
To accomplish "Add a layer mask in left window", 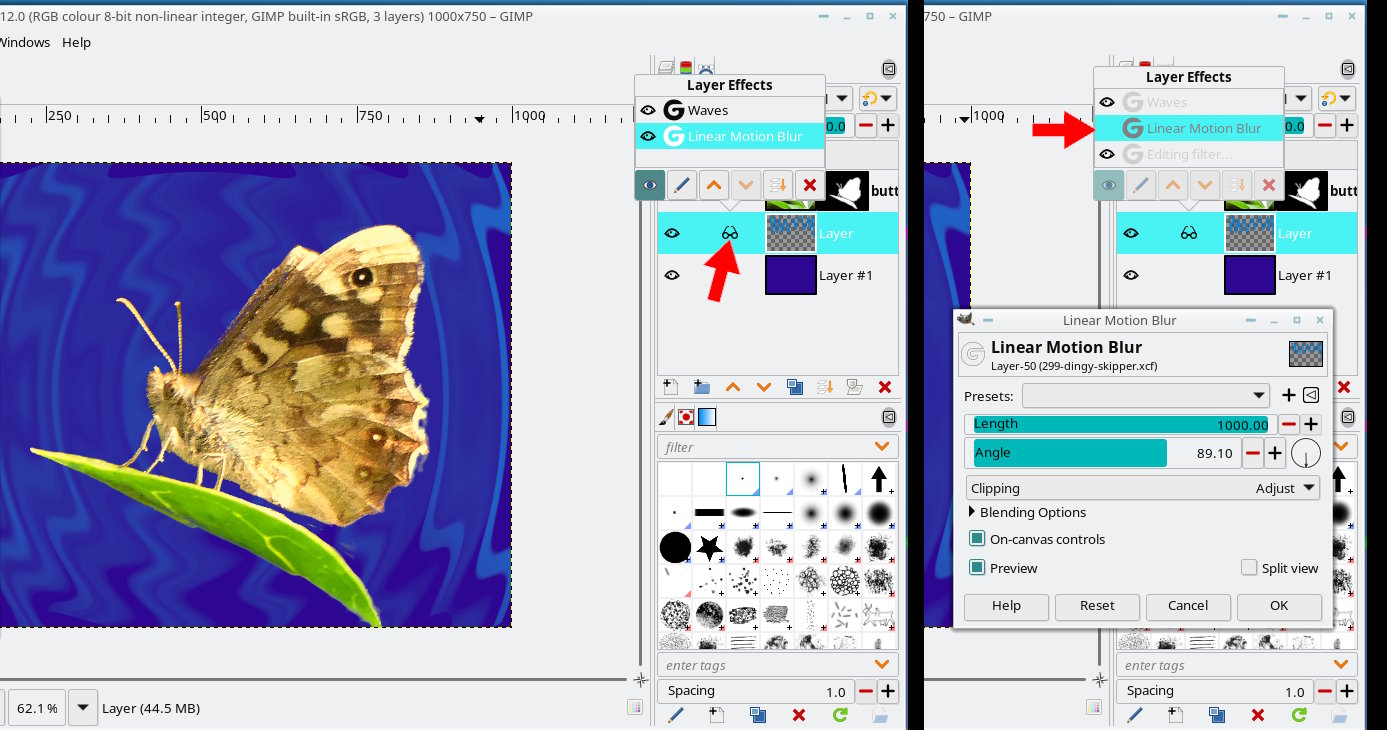I will pos(855,387).
